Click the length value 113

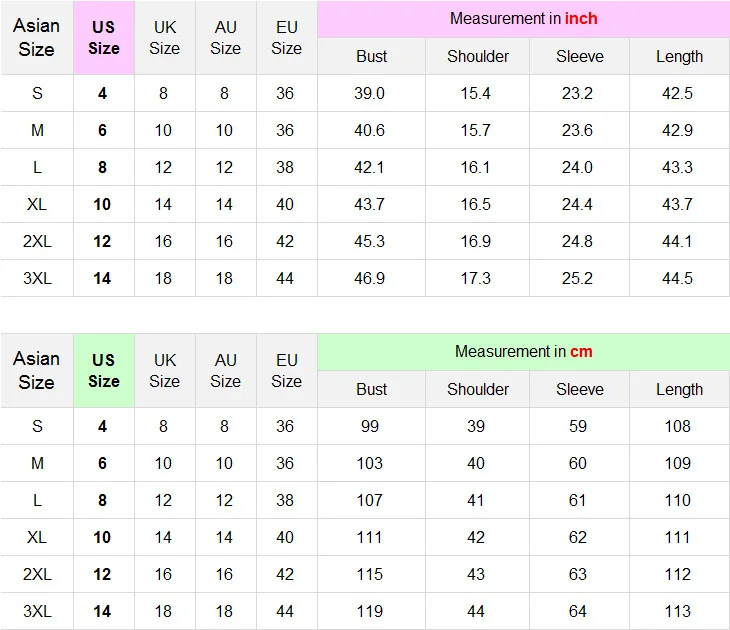point(678,611)
